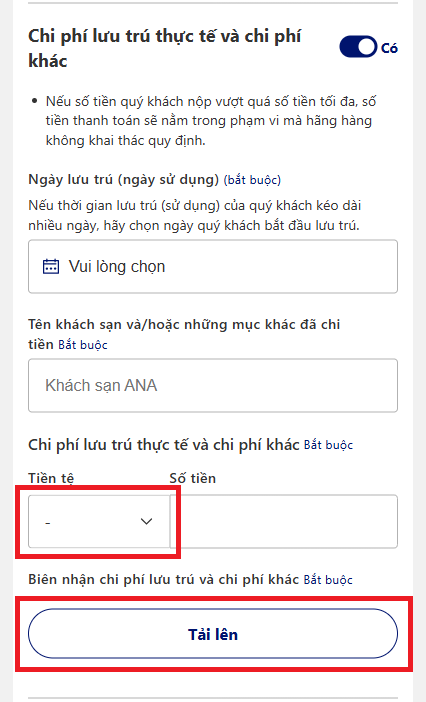Image resolution: width=426 pixels, height=702 pixels.
Task: Open the "Vui lòng chọn" stay date picker
Action: coord(213,266)
